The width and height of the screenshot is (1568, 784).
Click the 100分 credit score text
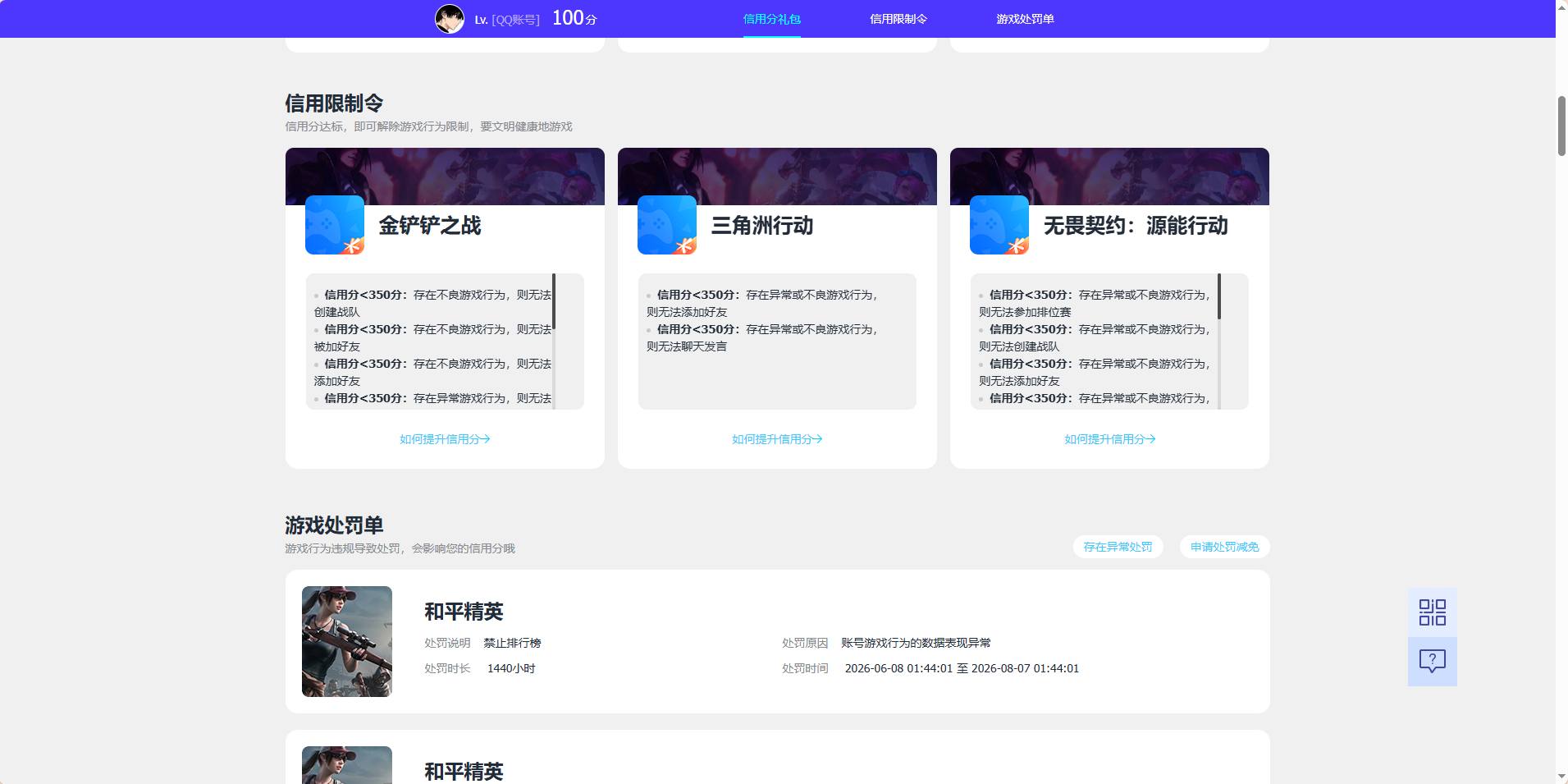[574, 18]
